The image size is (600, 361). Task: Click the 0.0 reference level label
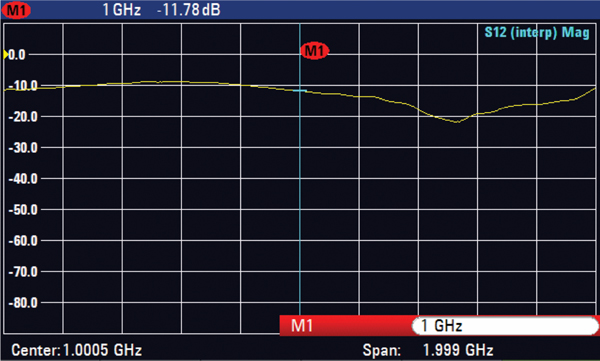(x=17, y=55)
